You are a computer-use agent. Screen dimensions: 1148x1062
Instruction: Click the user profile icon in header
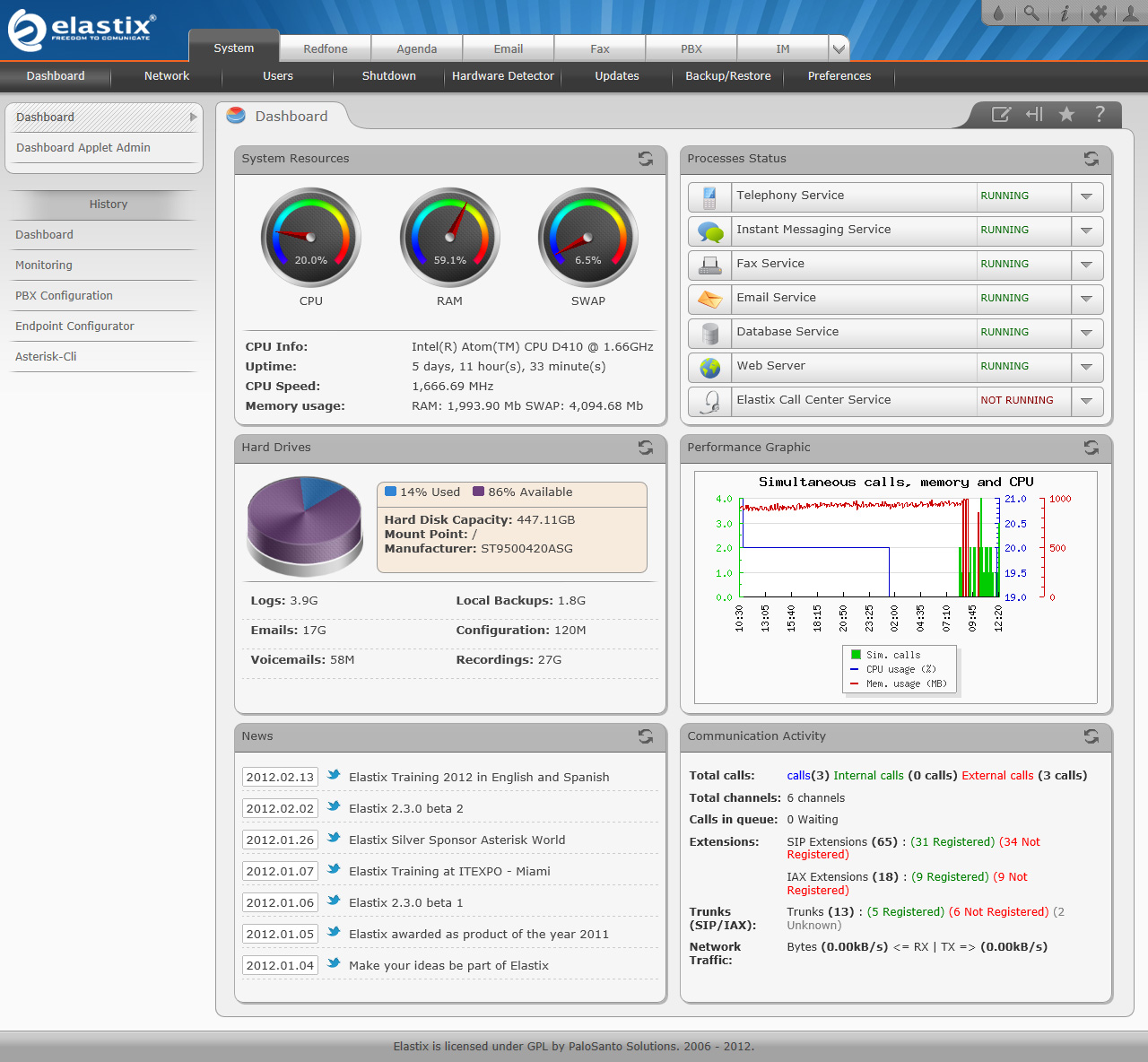[x=1131, y=13]
